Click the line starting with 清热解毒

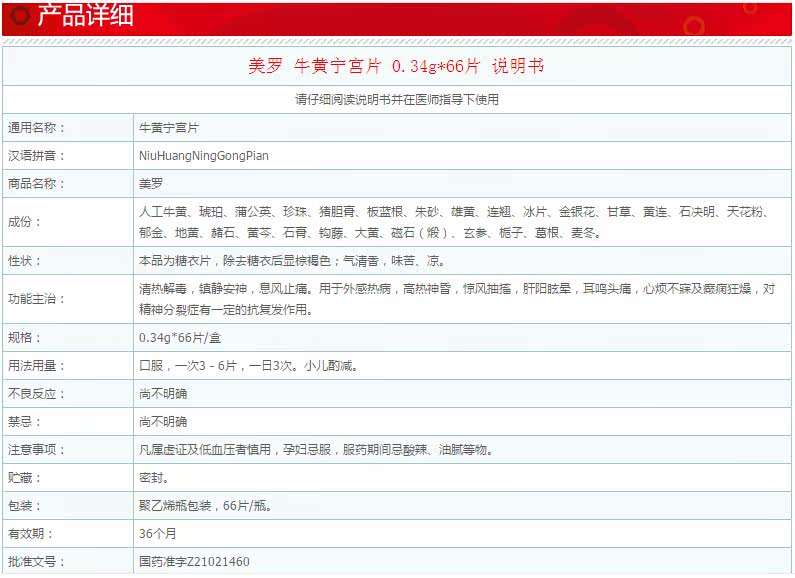click(457, 288)
